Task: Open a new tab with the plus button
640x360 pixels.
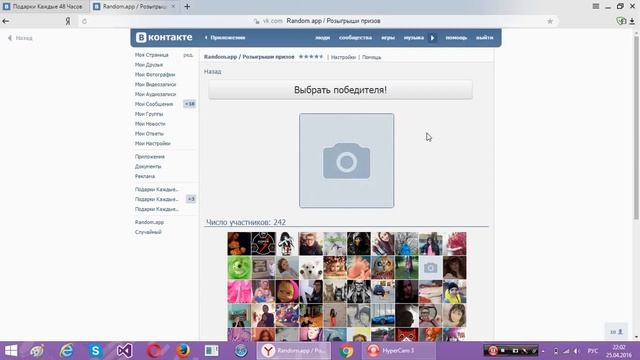Action: pos(187,6)
